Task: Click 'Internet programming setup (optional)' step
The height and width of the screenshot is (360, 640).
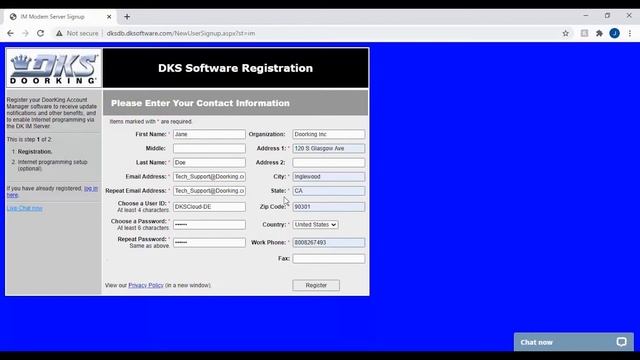Action: tap(52, 165)
